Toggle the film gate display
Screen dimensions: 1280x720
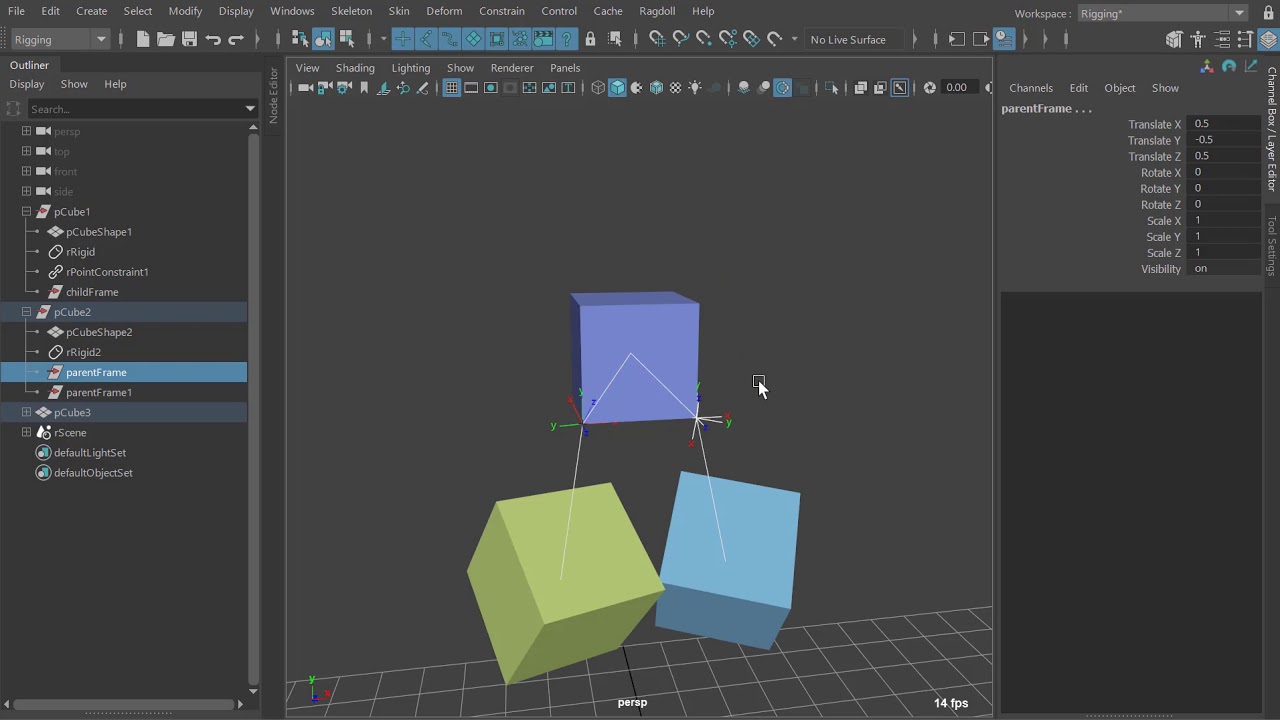(471, 88)
